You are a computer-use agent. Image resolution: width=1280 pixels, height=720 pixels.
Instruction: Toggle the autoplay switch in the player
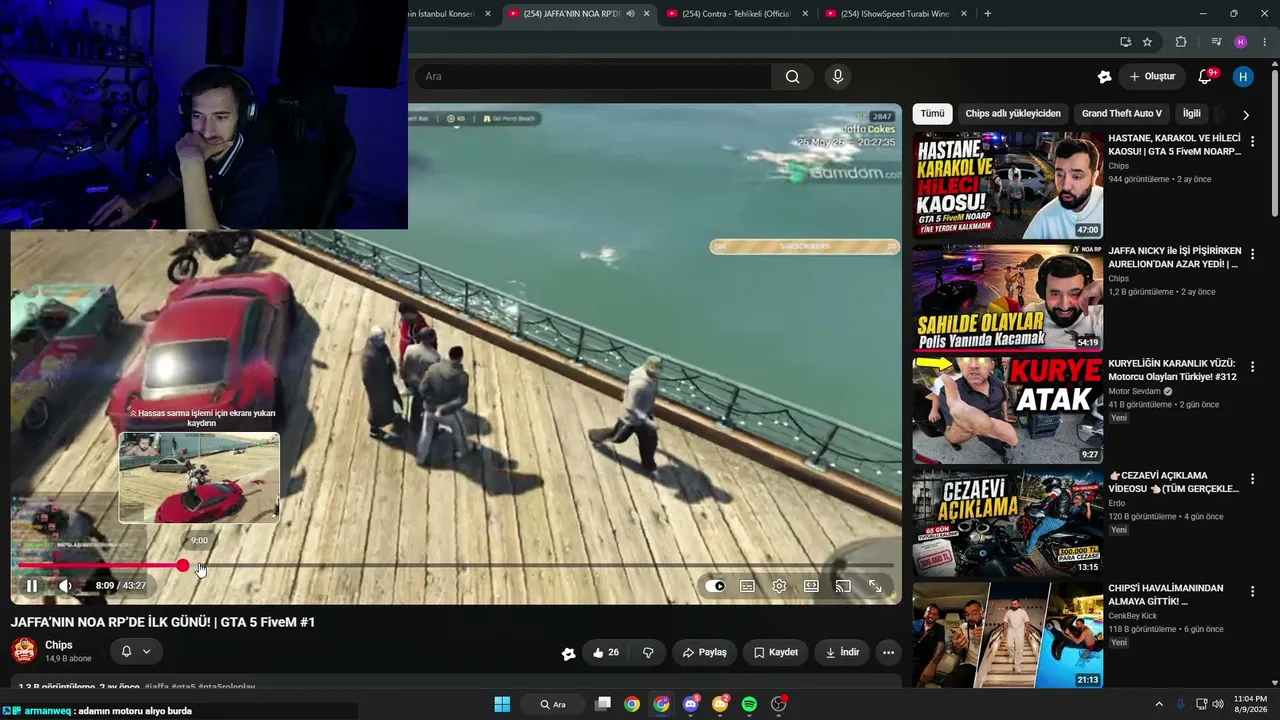coord(715,586)
